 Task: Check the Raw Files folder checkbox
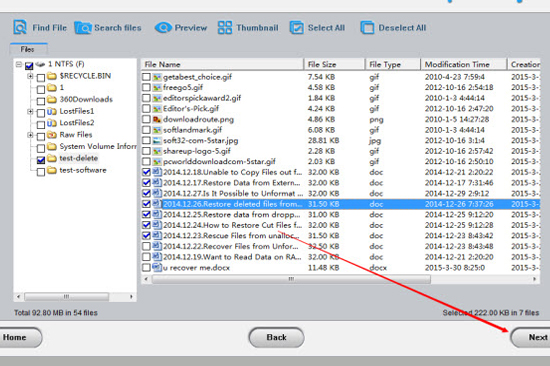point(41,137)
